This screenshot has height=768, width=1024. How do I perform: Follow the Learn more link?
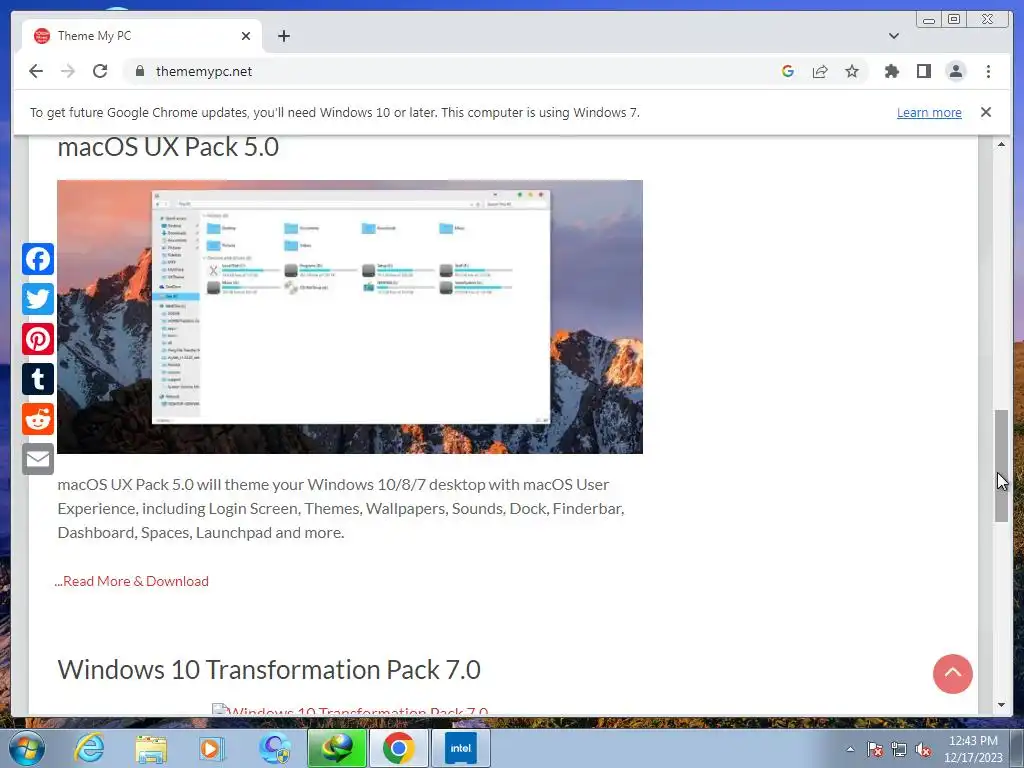coord(929,112)
